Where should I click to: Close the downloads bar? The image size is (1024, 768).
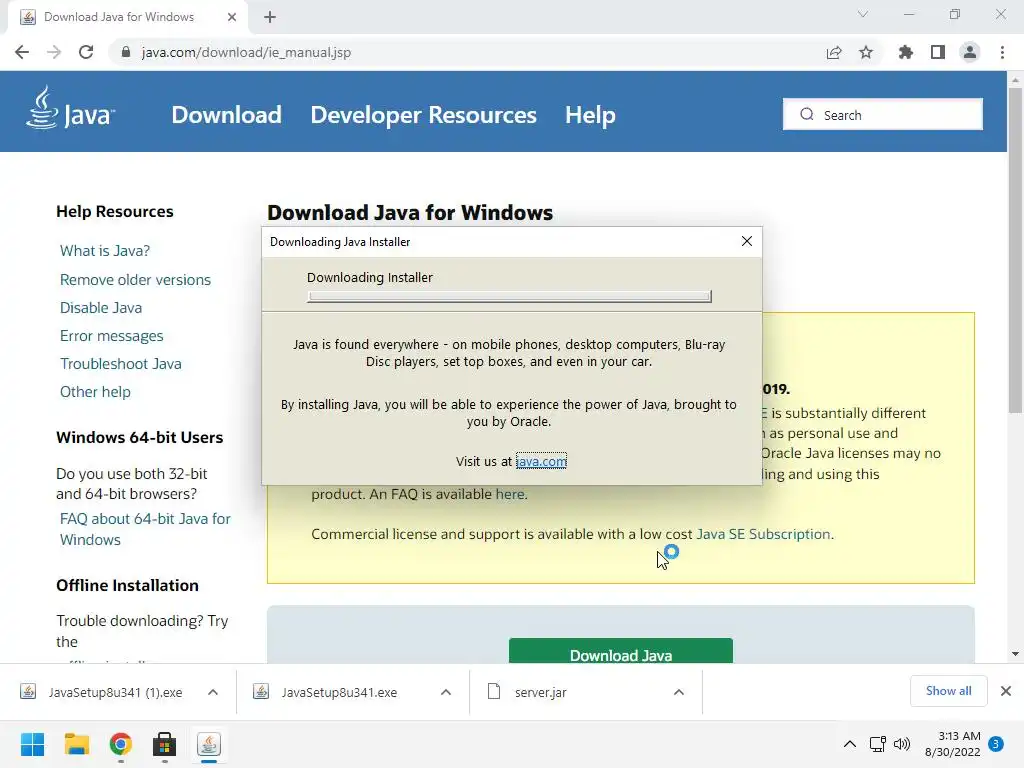tap(1006, 691)
